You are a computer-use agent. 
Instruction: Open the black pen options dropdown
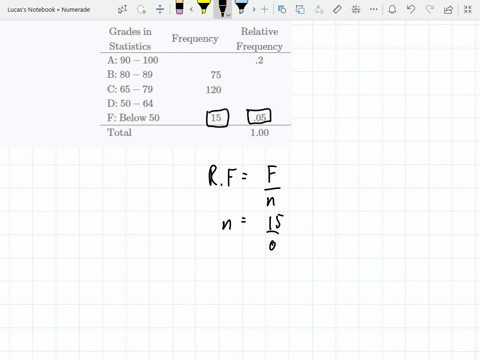tap(228, 15)
